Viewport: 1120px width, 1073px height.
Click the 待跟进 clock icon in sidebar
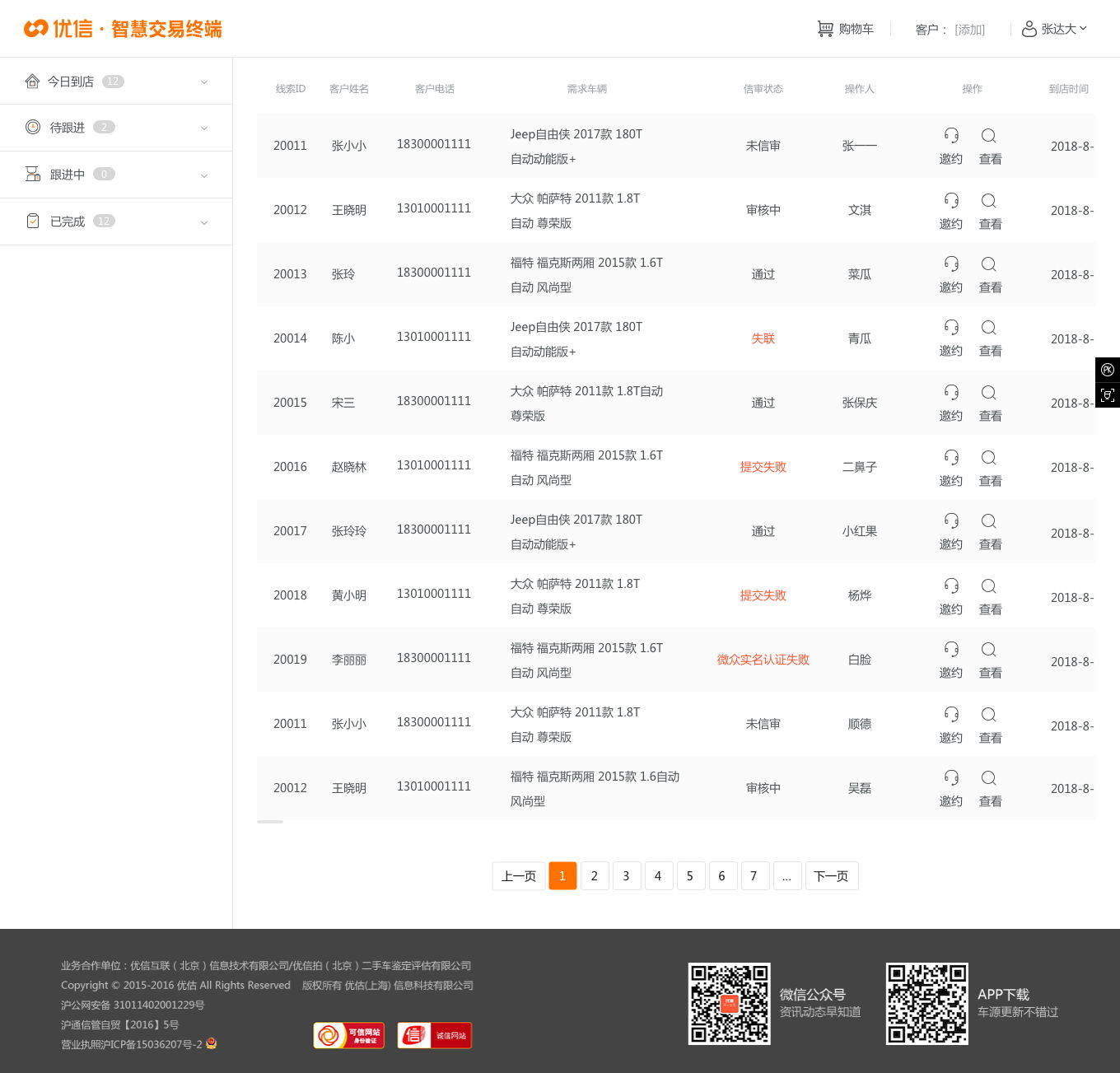pyautogui.click(x=33, y=127)
